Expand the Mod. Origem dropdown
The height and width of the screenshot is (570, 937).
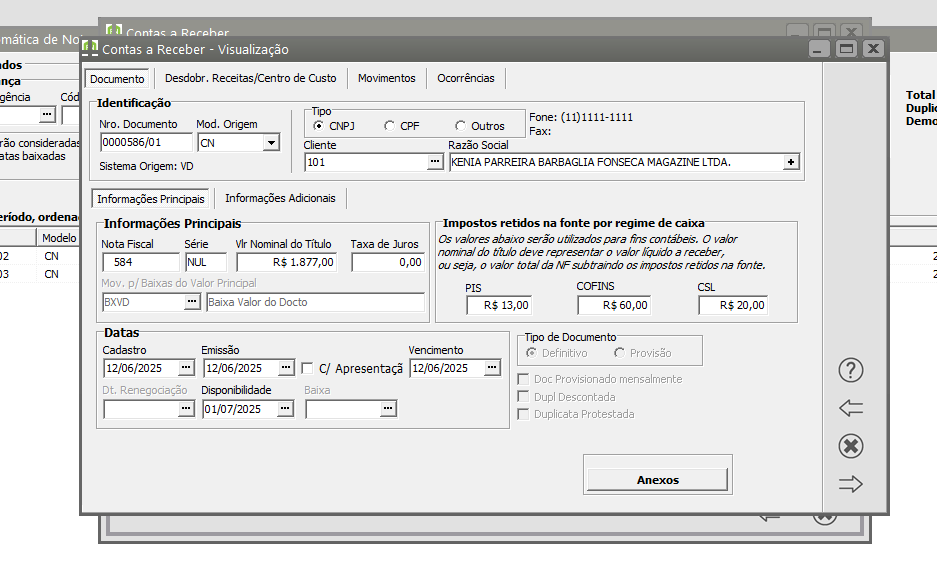(x=271, y=143)
